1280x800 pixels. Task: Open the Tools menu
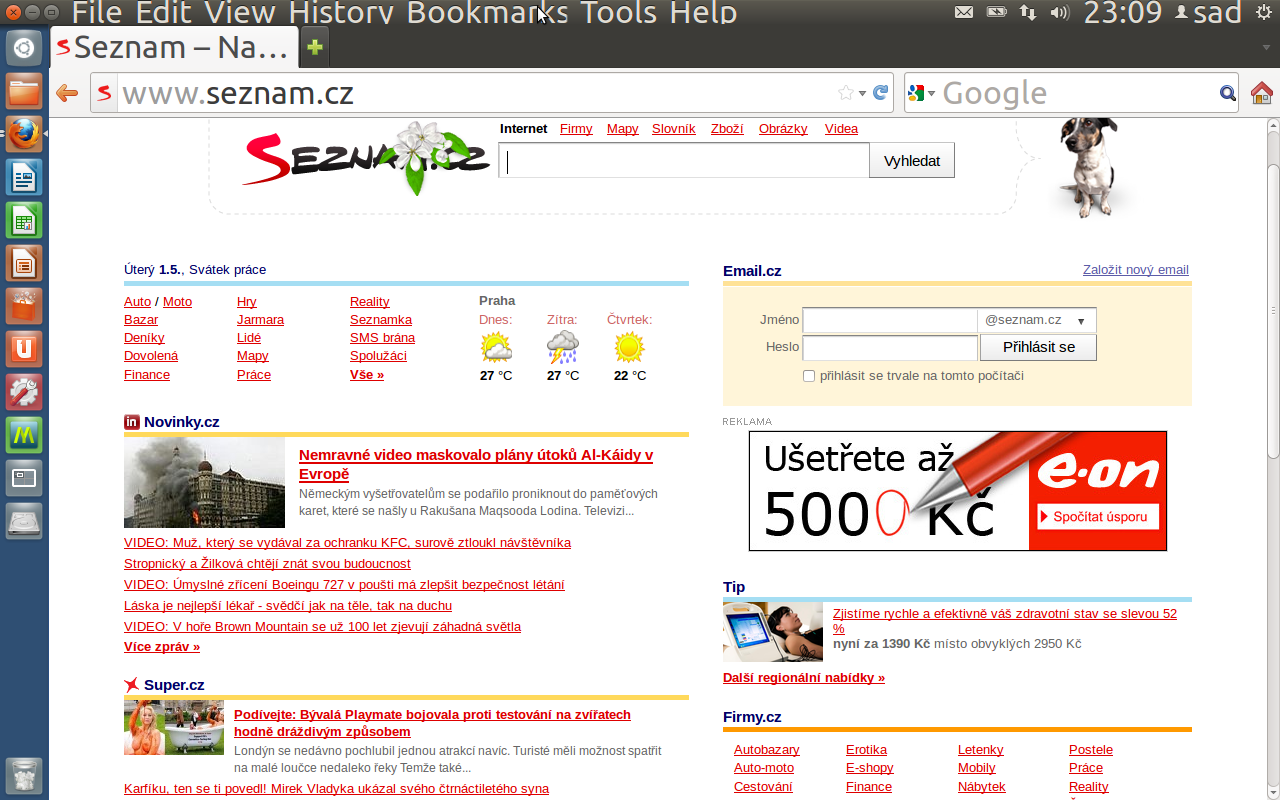[x=619, y=13]
